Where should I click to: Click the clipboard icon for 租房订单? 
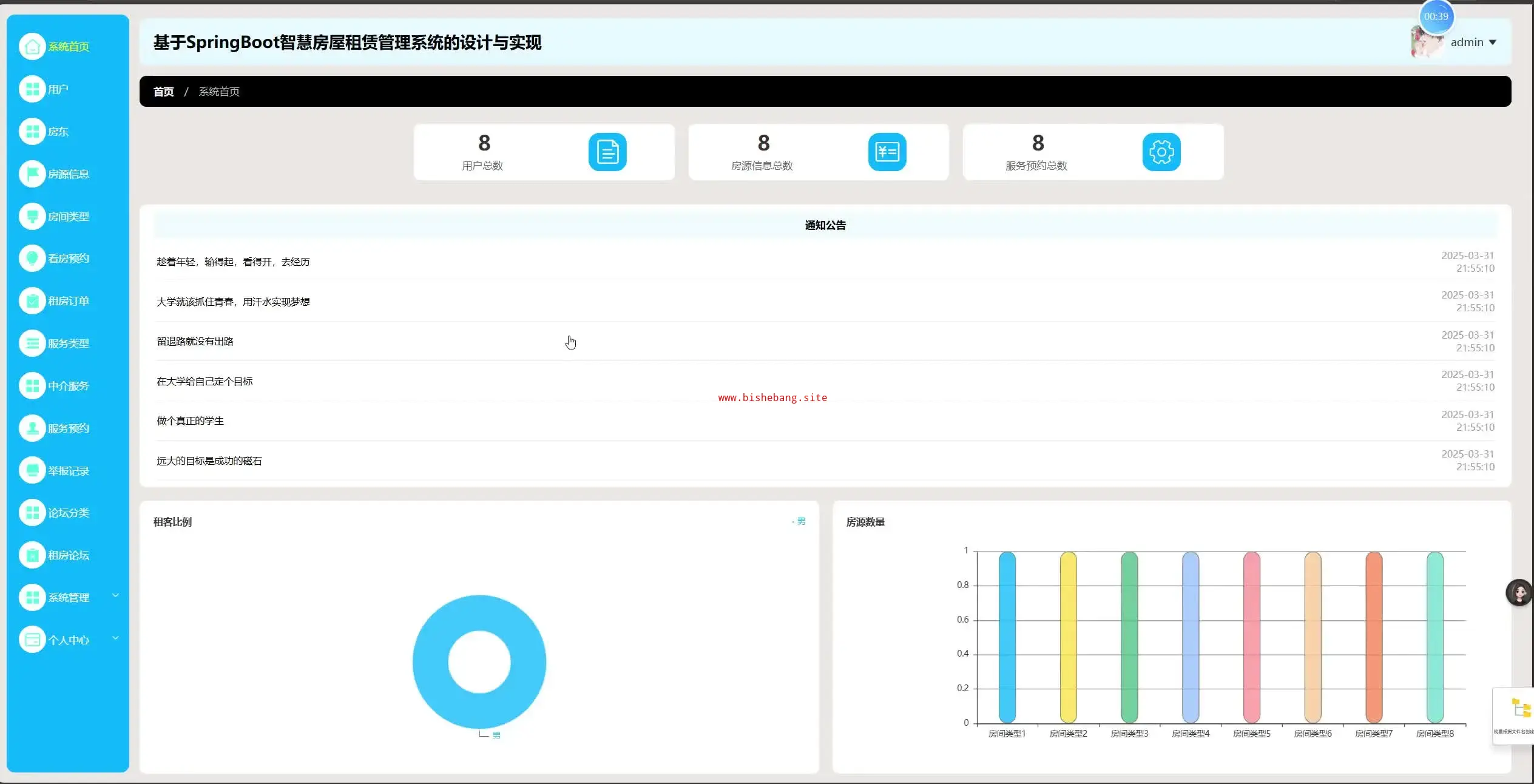pos(32,301)
